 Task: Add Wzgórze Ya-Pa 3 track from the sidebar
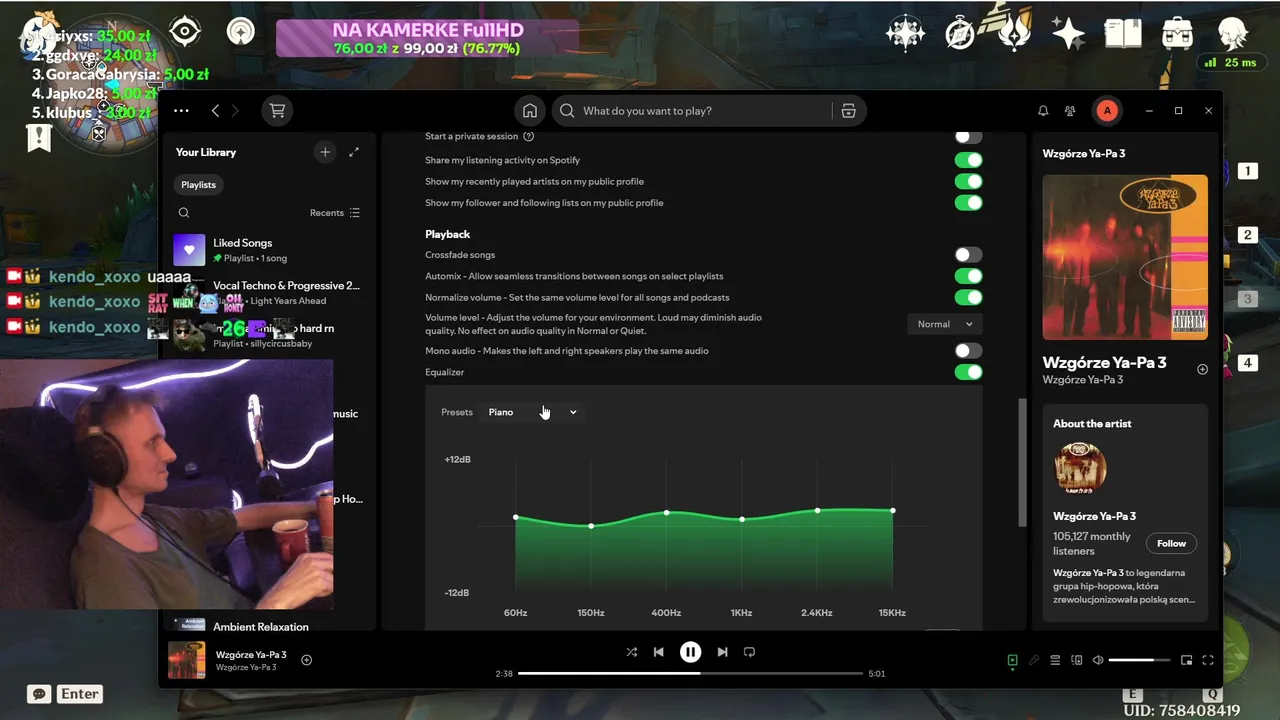click(1202, 369)
